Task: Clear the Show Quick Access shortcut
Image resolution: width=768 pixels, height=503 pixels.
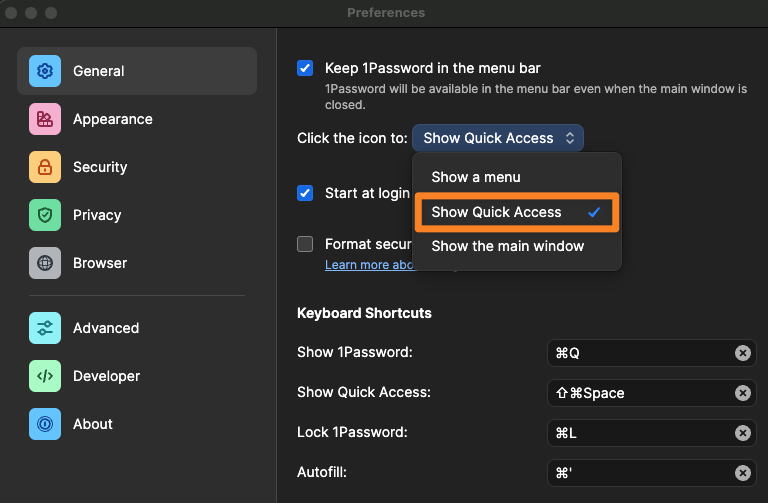Action: [743, 393]
